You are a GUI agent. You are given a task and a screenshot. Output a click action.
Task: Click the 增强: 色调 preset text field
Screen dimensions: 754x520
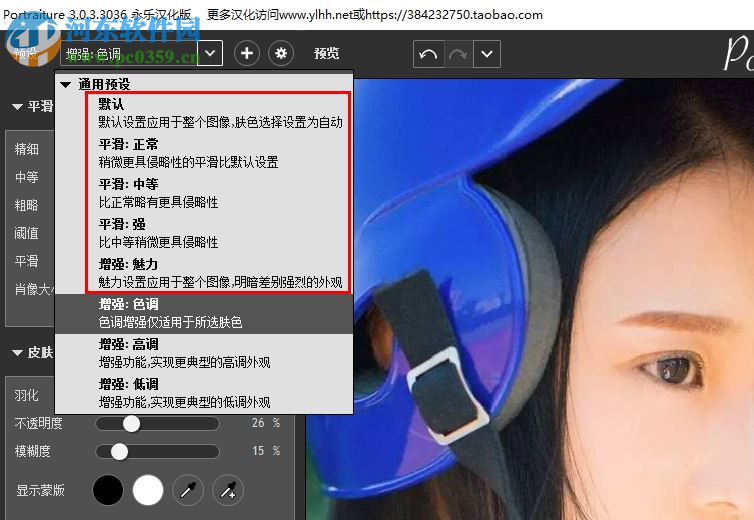pos(129,53)
